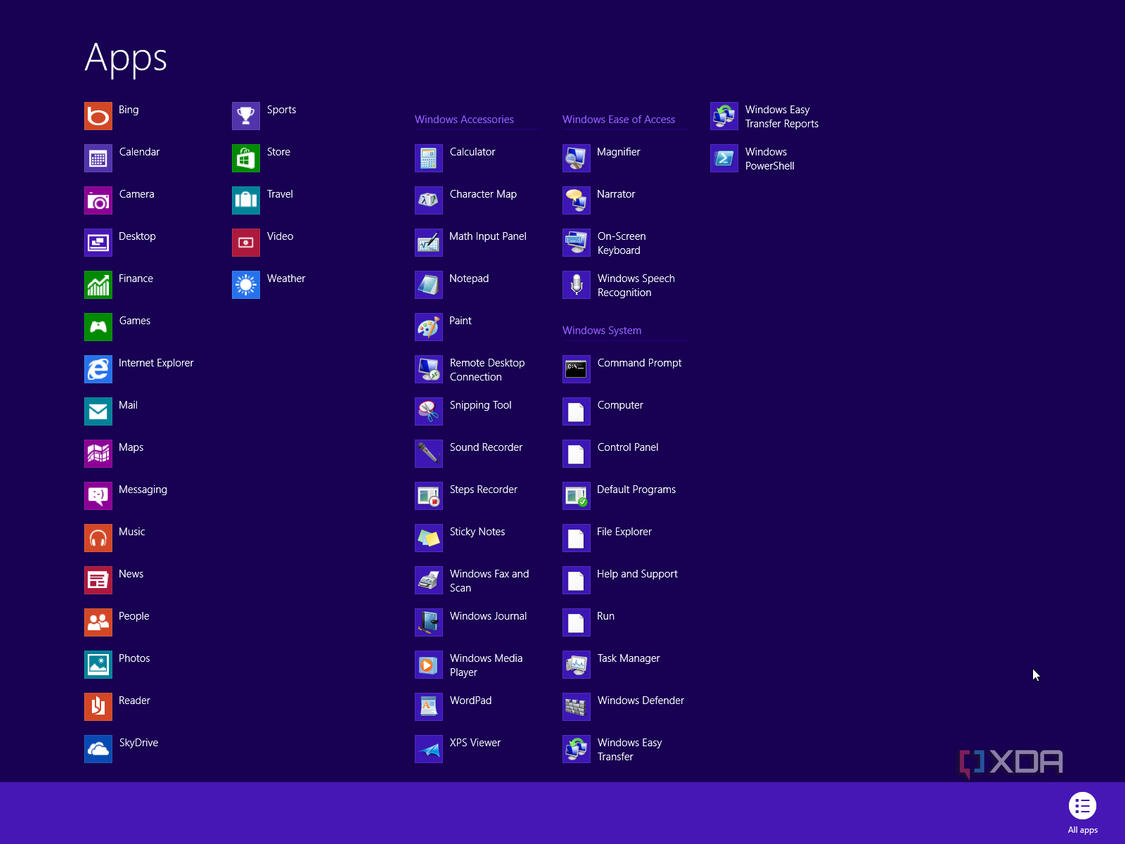Screen dimensions: 1125x844
Task: Open the Windows Easy Transfer Reports icon
Action: point(724,116)
